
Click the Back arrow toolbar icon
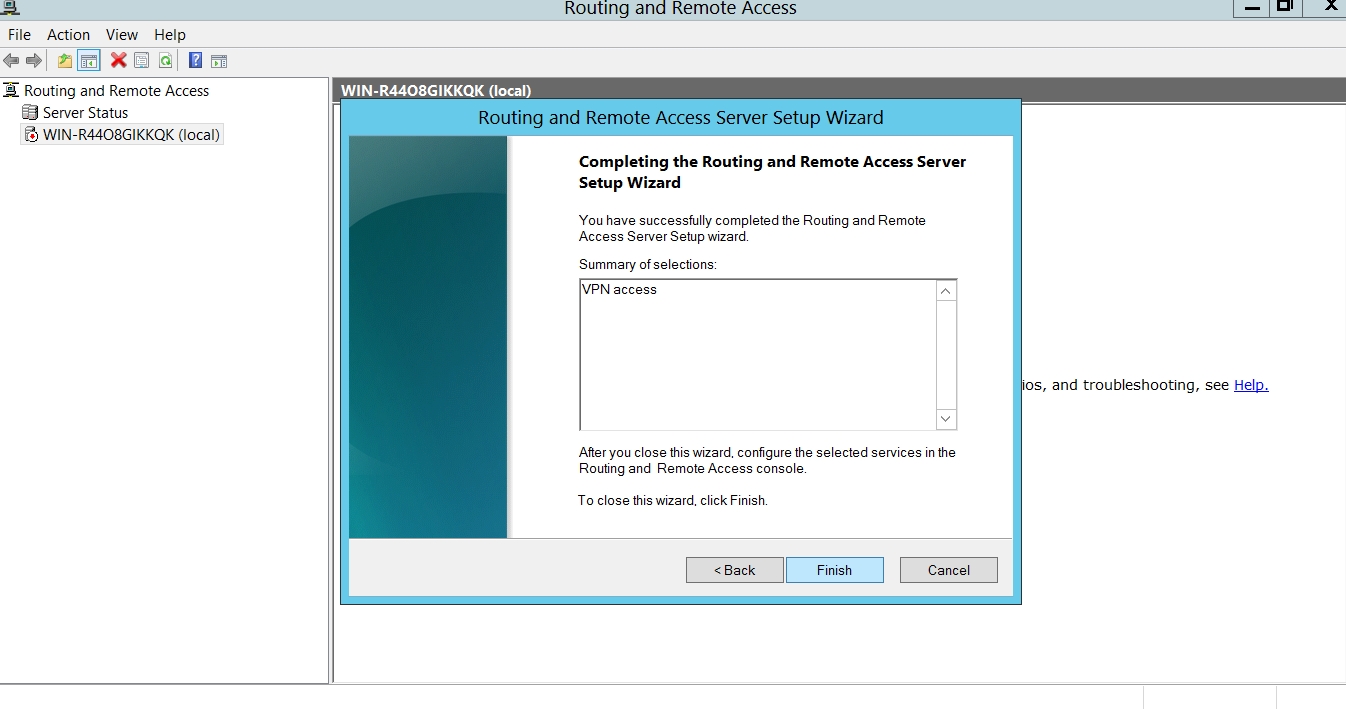point(12,61)
